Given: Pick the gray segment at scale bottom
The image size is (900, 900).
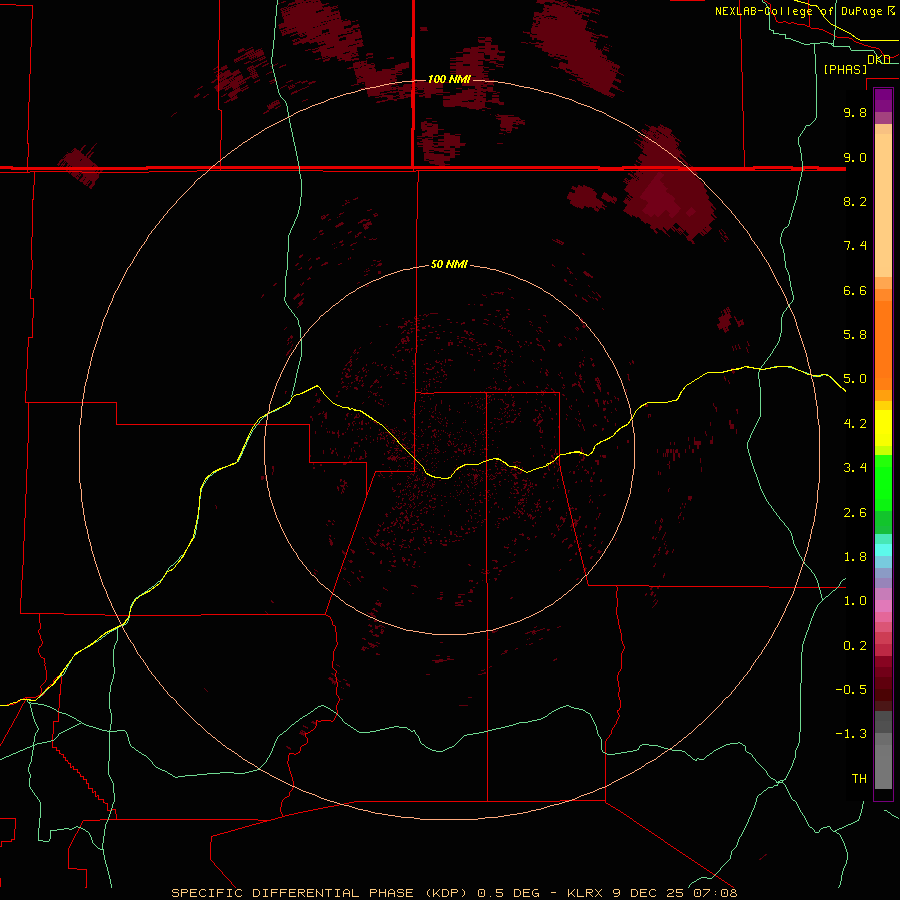Looking at the screenshot, I should tap(883, 766).
